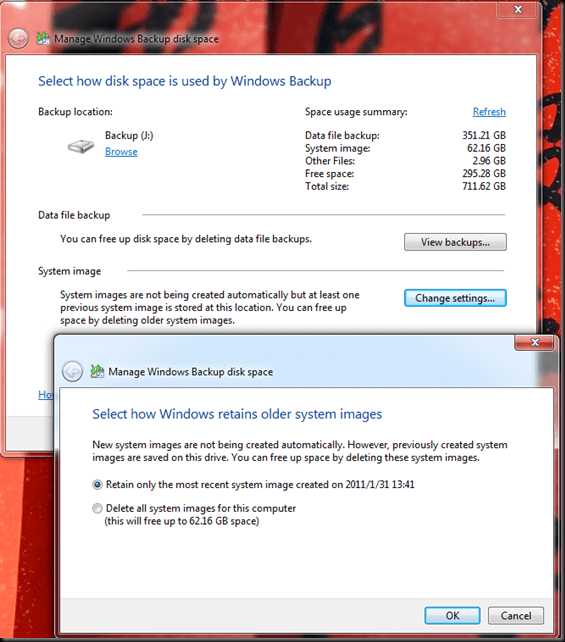Click the back arrow in the front dialog
565x642 pixels.
[72, 371]
